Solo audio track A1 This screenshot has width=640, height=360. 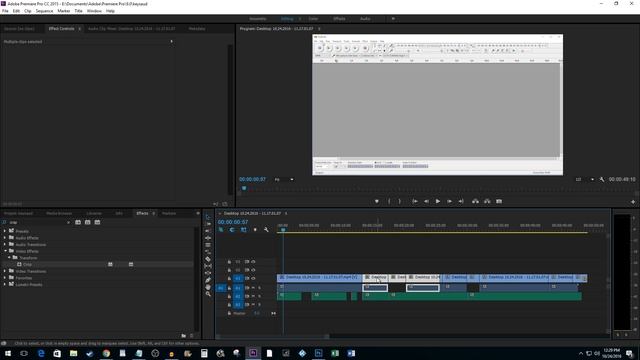259,288
